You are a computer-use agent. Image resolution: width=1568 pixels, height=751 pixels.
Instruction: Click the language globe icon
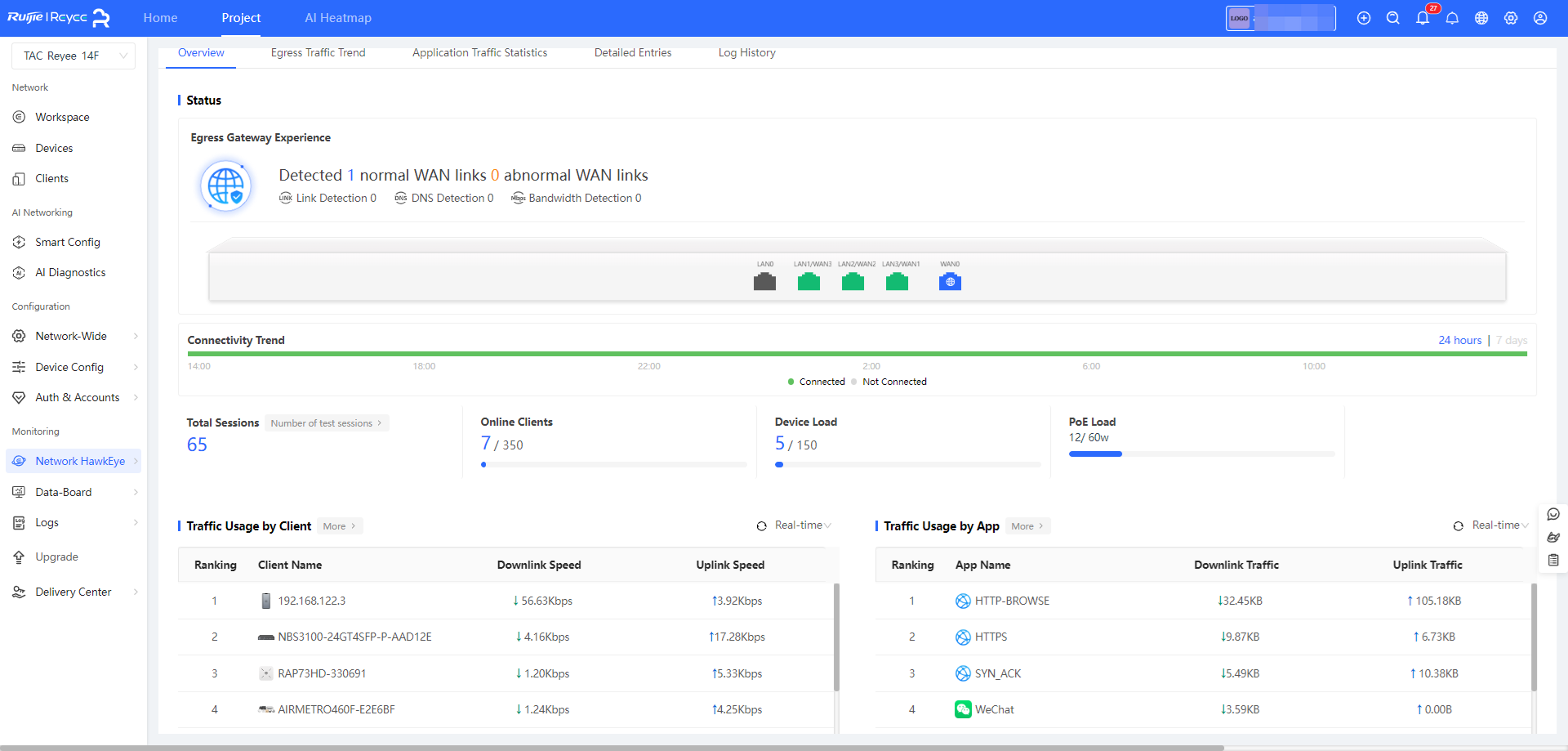tap(1481, 18)
